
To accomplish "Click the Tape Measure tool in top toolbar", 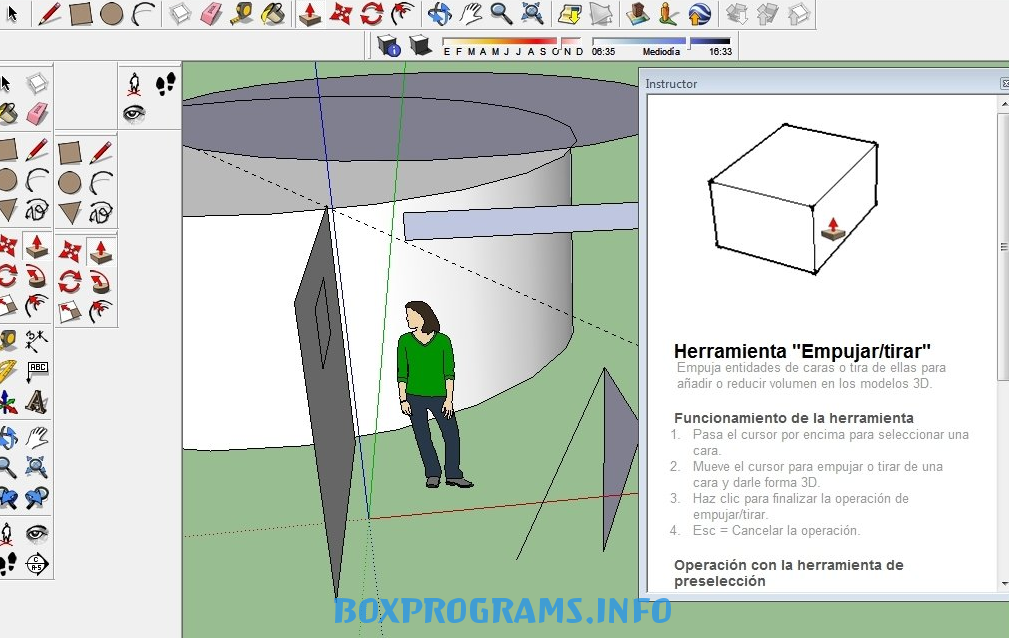I will pyautogui.click(x=242, y=13).
